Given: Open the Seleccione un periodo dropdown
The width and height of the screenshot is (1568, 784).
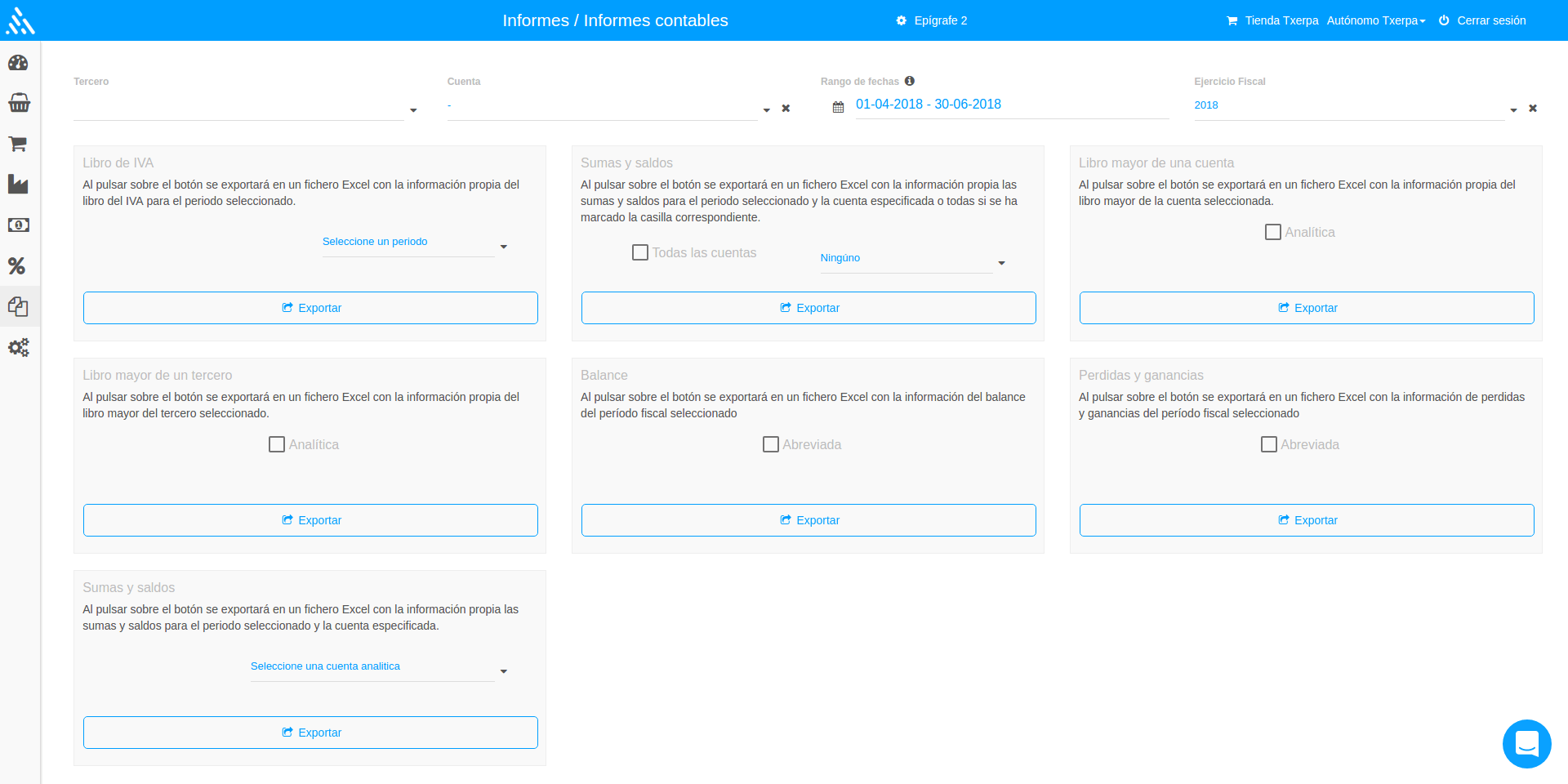Looking at the screenshot, I should 408,242.
